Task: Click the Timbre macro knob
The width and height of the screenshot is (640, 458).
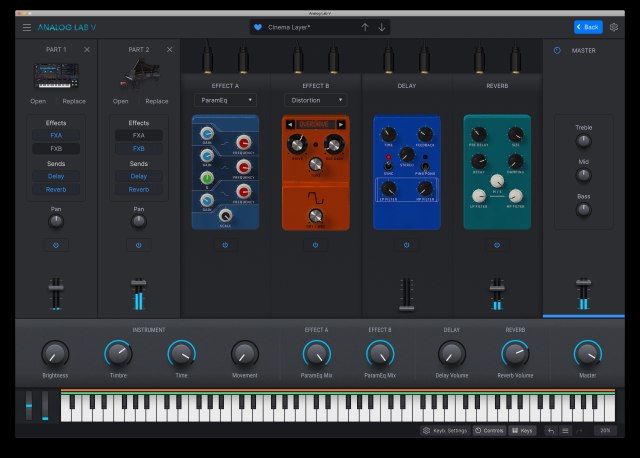Action: tap(118, 354)
